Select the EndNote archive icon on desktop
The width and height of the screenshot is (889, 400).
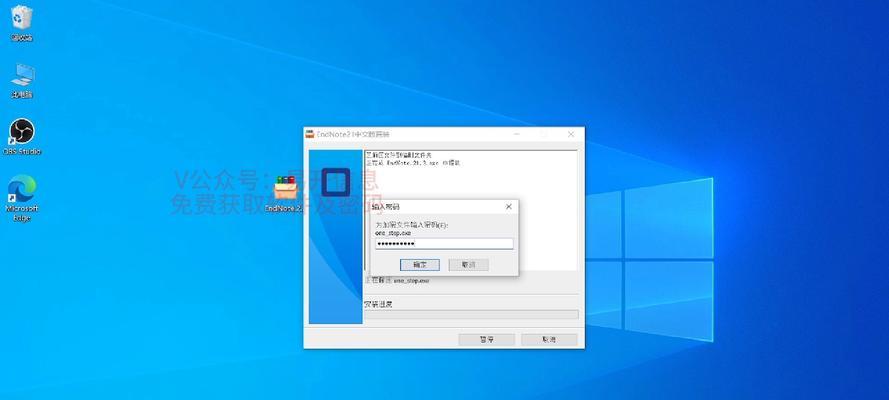pos(285,193)
